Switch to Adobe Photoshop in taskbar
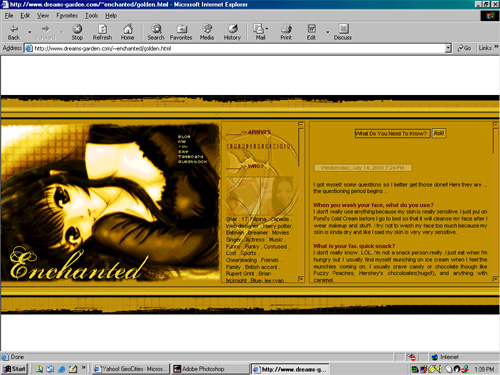 [x=210, y=369]
